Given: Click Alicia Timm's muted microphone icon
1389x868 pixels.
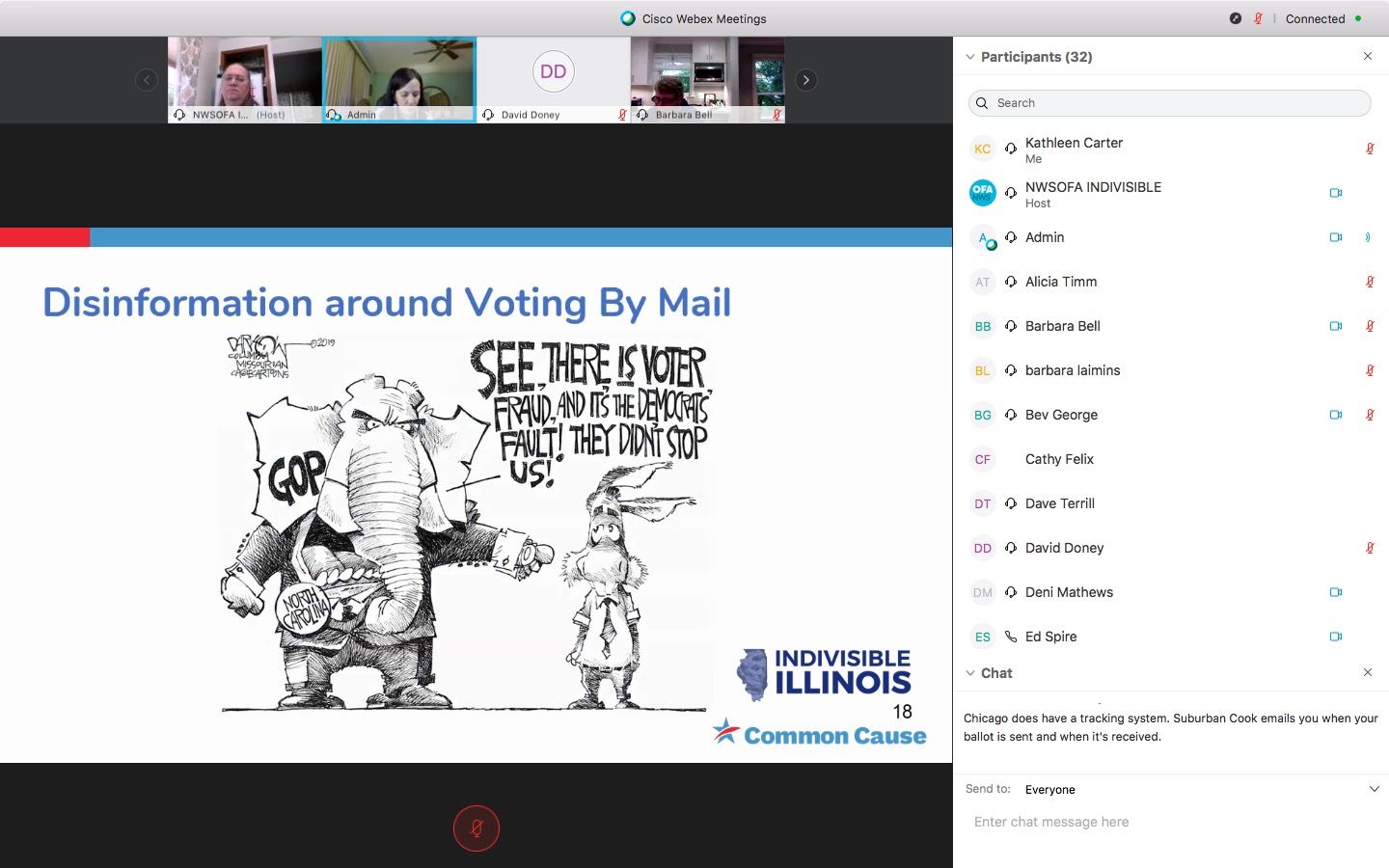Looking at the screenshot, I should point(1370,282).
